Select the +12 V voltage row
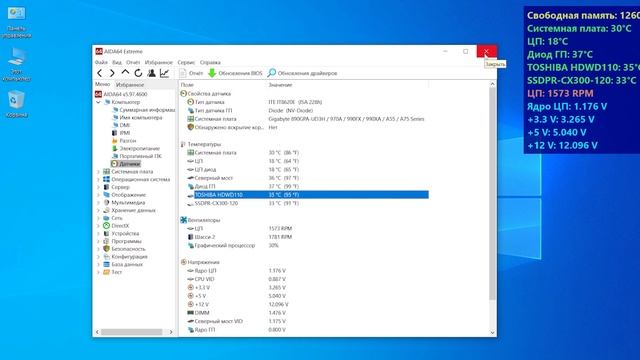640x360 pixels. point(308,304)
